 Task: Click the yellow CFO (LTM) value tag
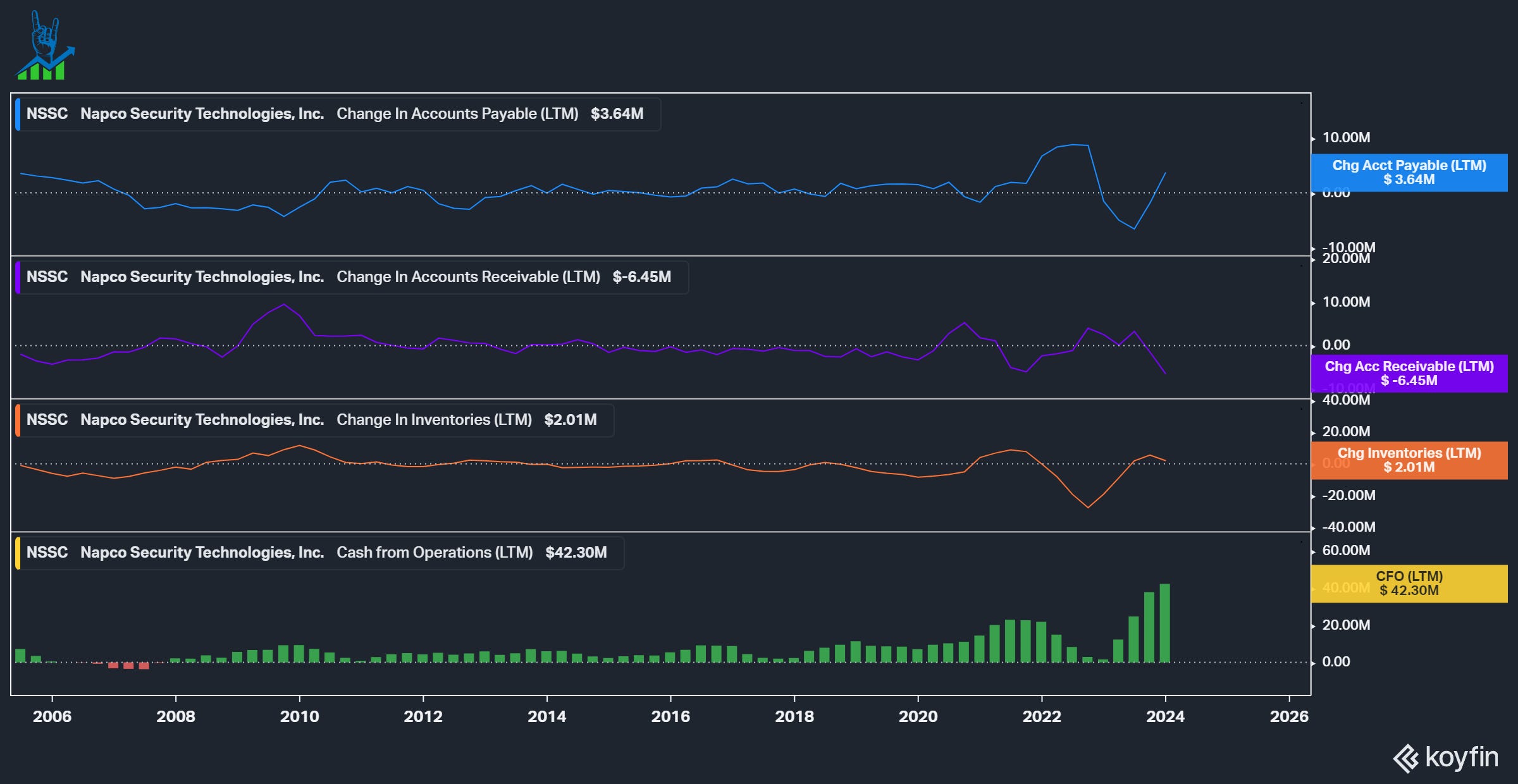pyautogui.click(x=1409, y=584)
